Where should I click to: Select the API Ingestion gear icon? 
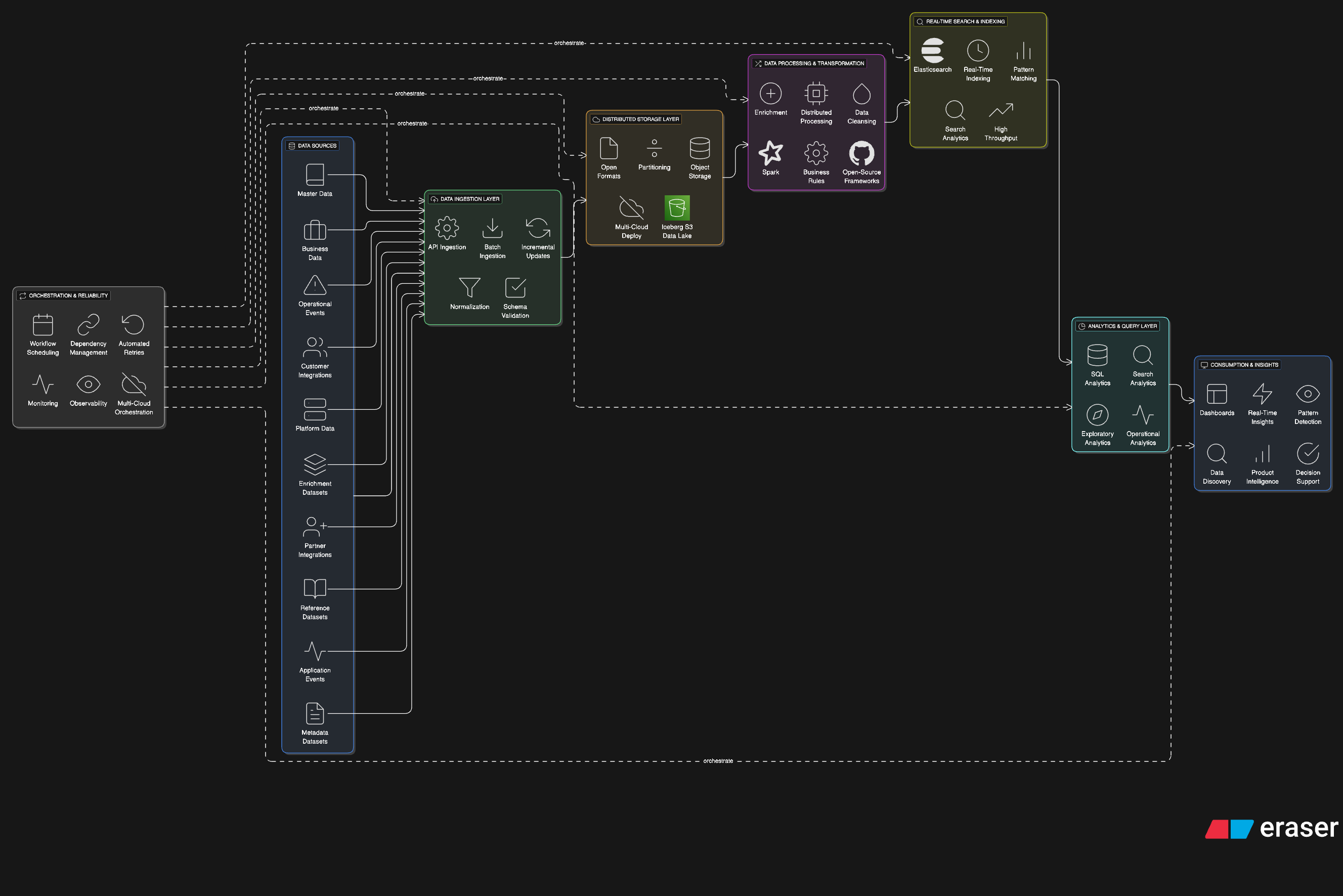[x=447, y=227]
